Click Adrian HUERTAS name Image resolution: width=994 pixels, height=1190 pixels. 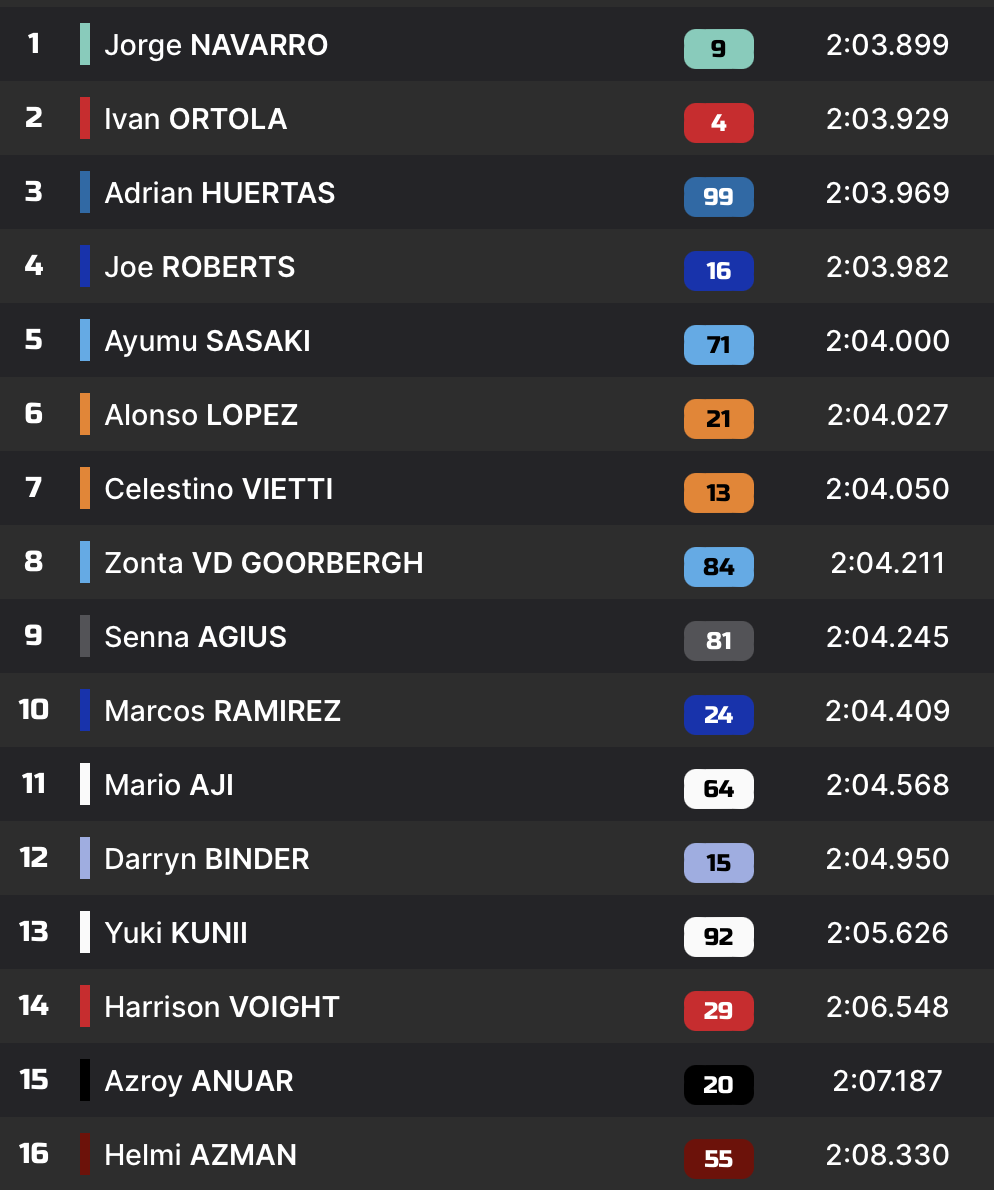pyautogui.click(x=220, y=193)
